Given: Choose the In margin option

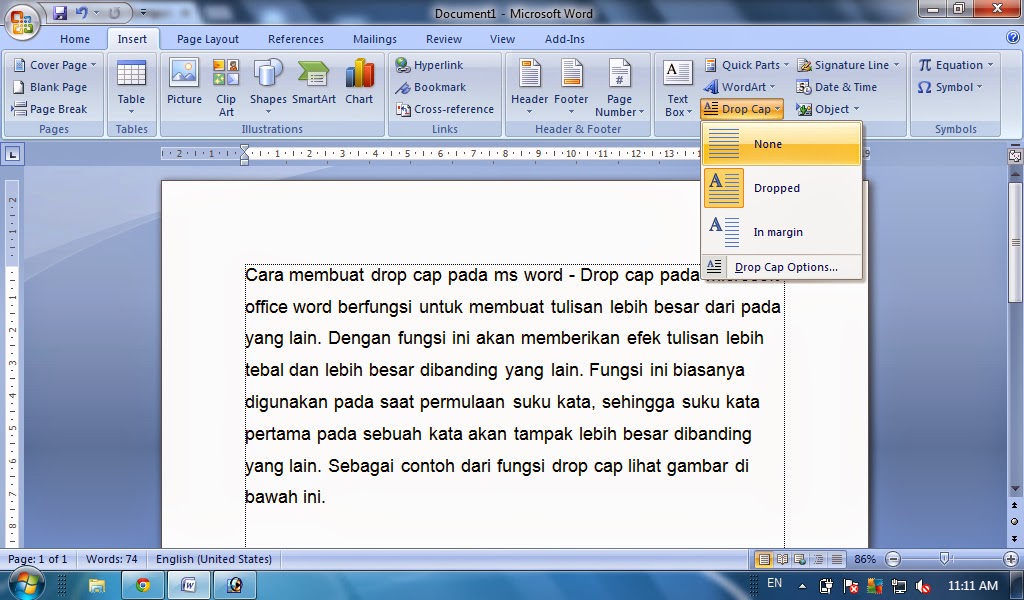Looking at the screenshot, I should point(778,231).
